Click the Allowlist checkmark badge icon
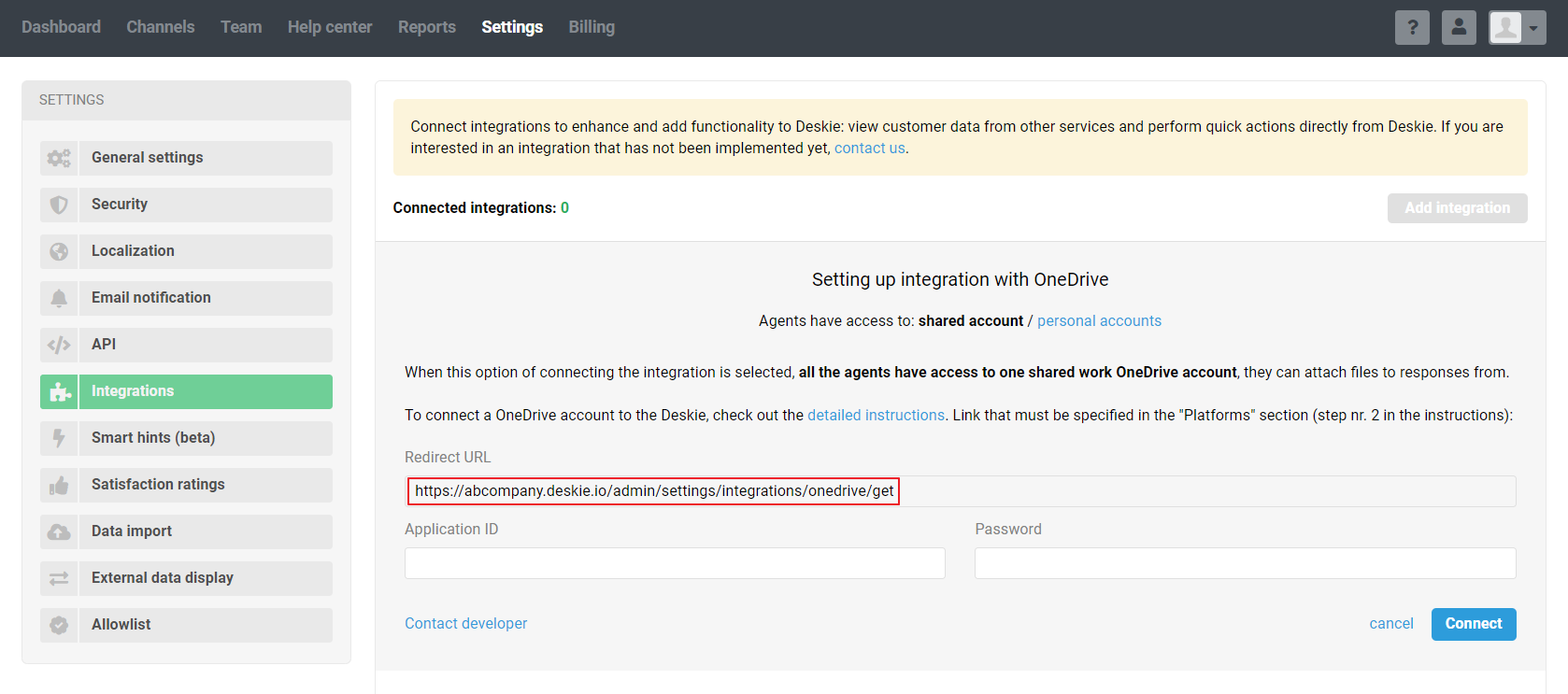Image resolution: width=1568 pixels, height=694 pixels. coord(59,625)
